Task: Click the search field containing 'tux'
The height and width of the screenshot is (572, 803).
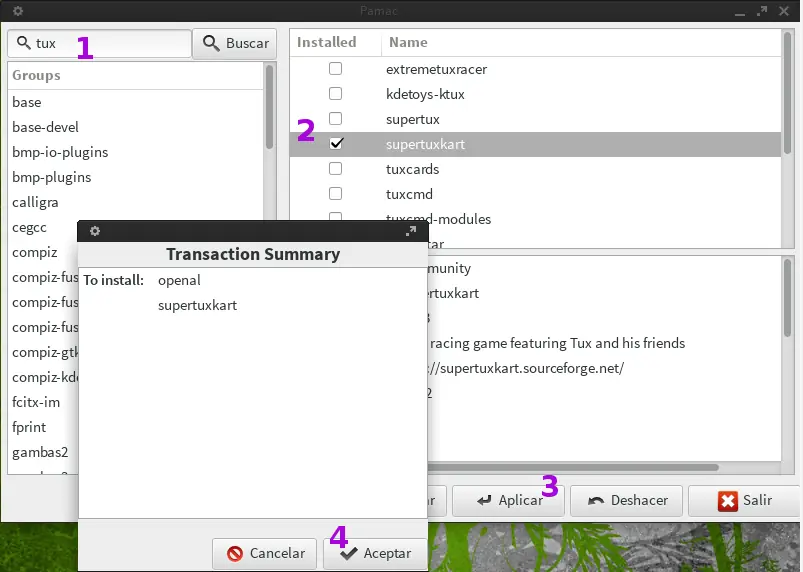Action: 99,43
